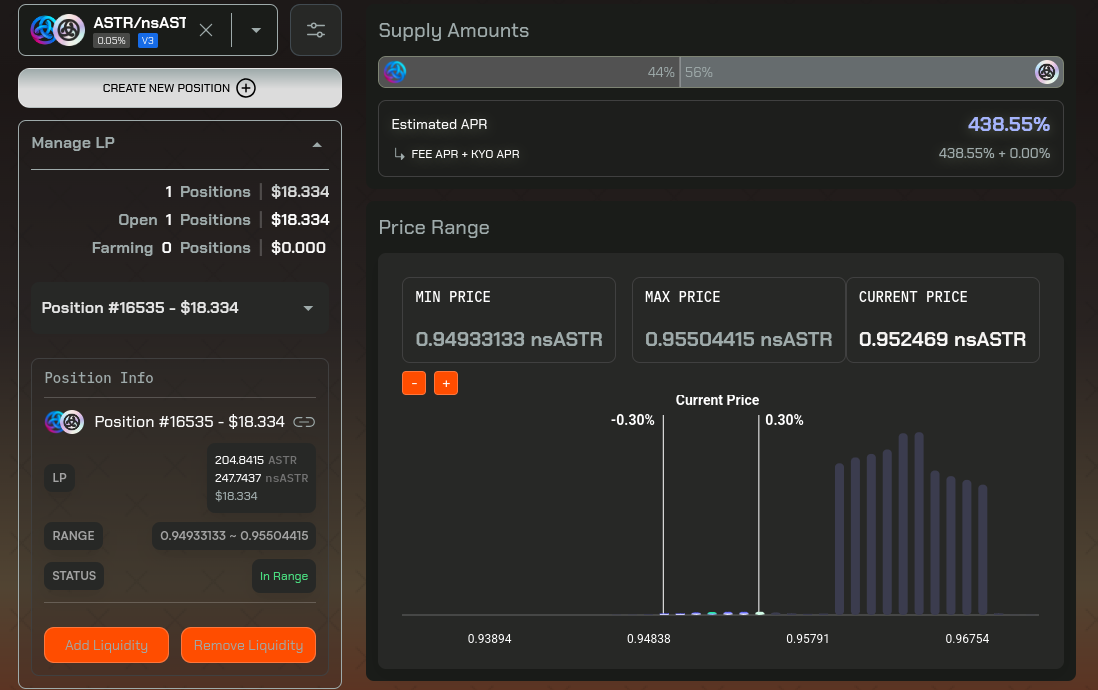The height and width of the screenshot is (690, 1098).
Task: Click the ASTR/nsASTR pair token icon
Action: tap(58, 30)
